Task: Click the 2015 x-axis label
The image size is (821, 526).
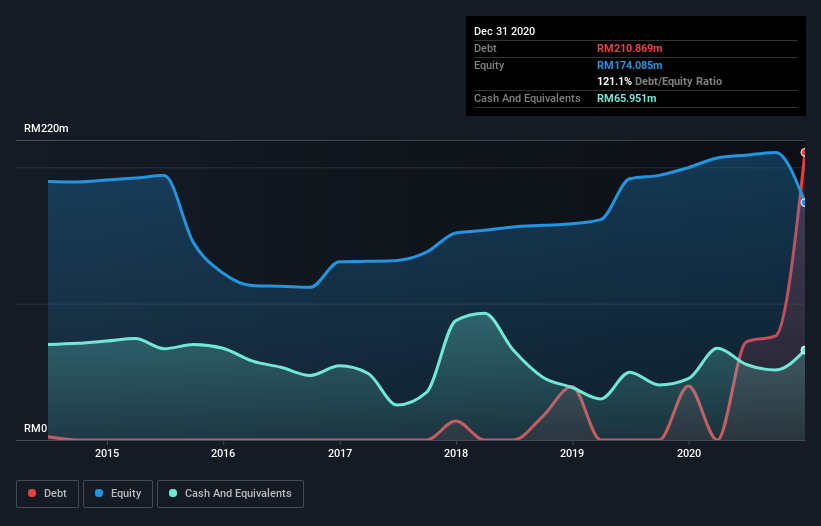Action: coord(107,453)
